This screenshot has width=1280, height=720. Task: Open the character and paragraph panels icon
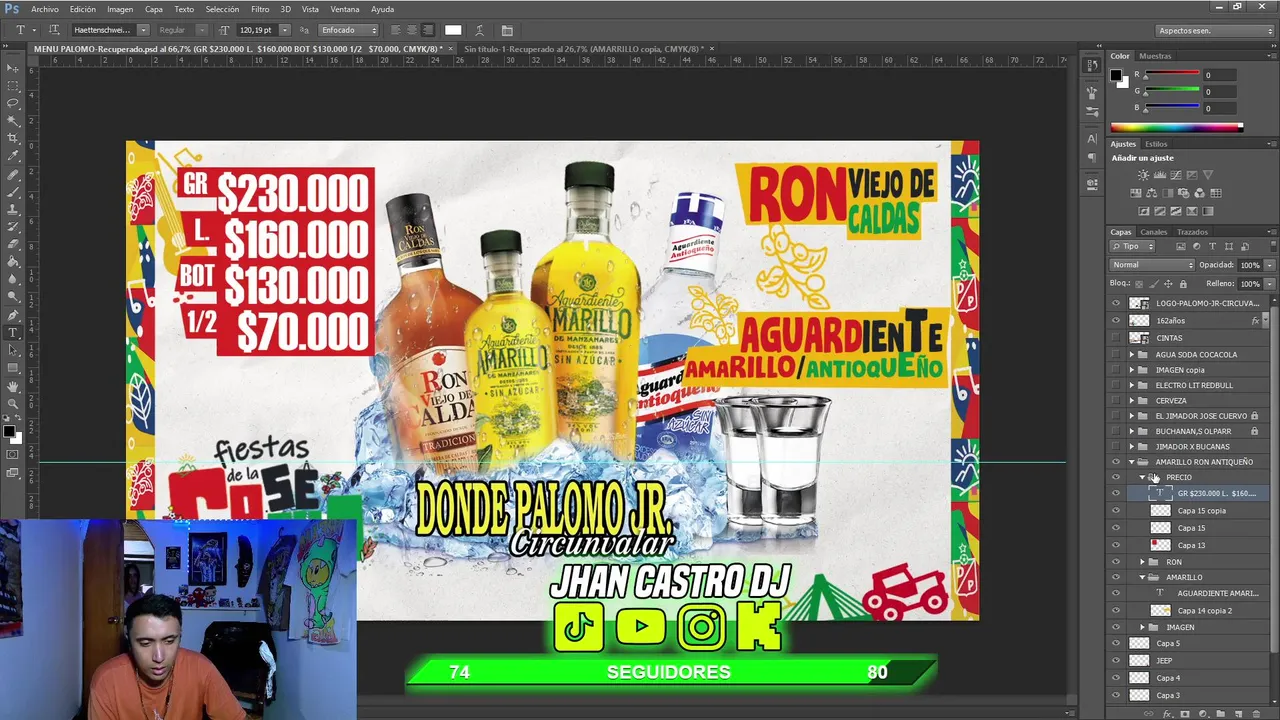point(507,30)
